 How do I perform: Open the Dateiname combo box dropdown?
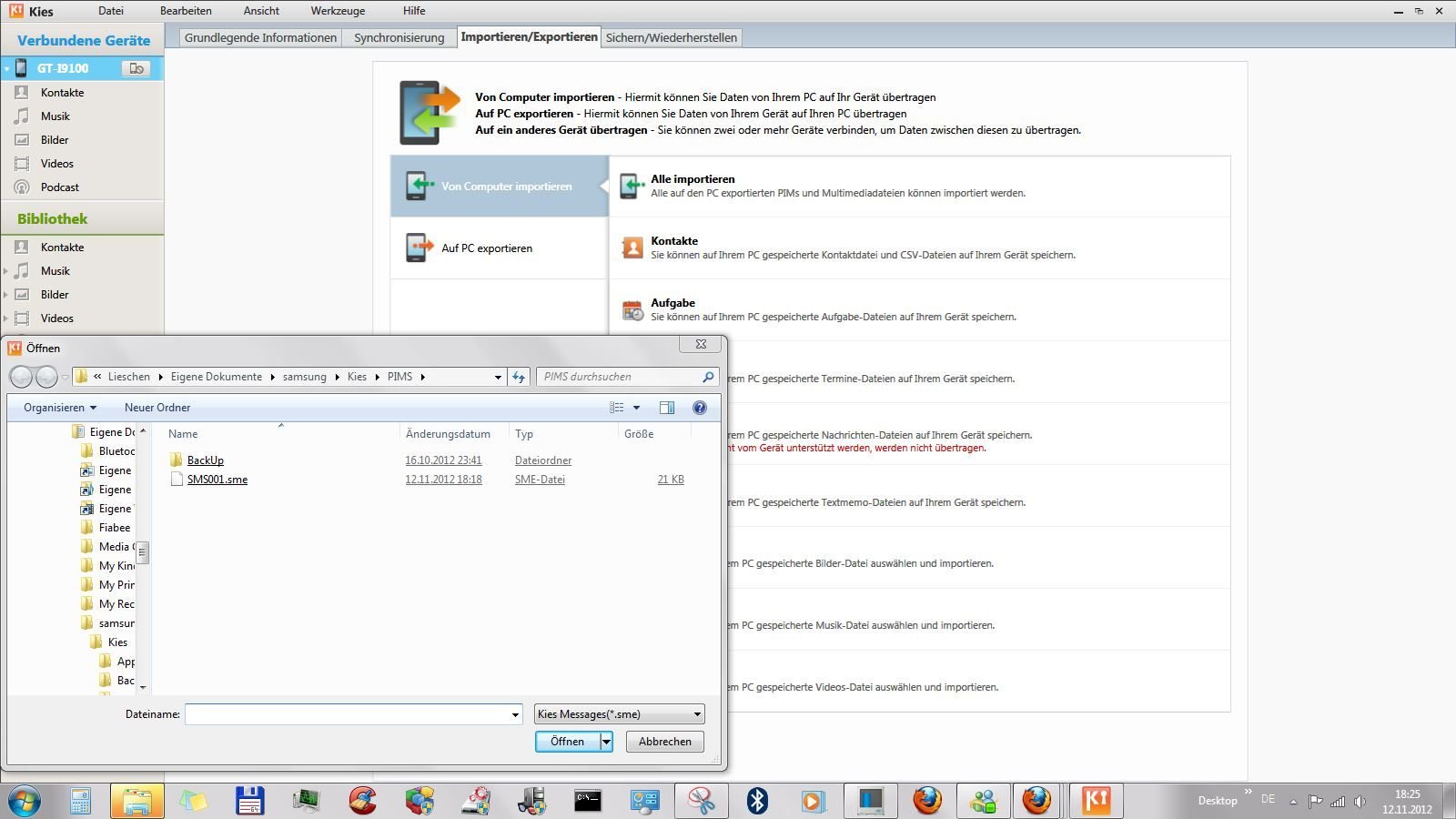515,714
